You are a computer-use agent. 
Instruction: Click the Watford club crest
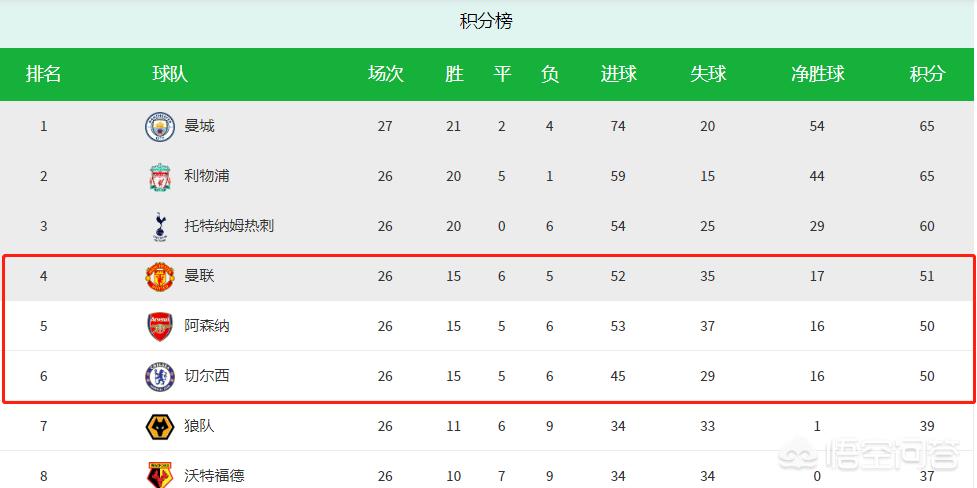click(x=160, y=475)
